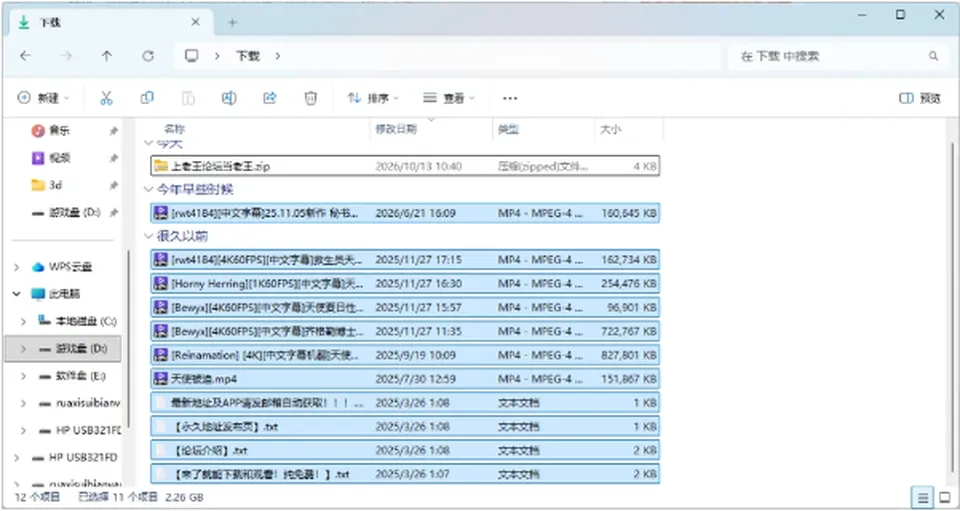Select the pinned 游戏盘 (D:) quick access item

click(74, 212)
